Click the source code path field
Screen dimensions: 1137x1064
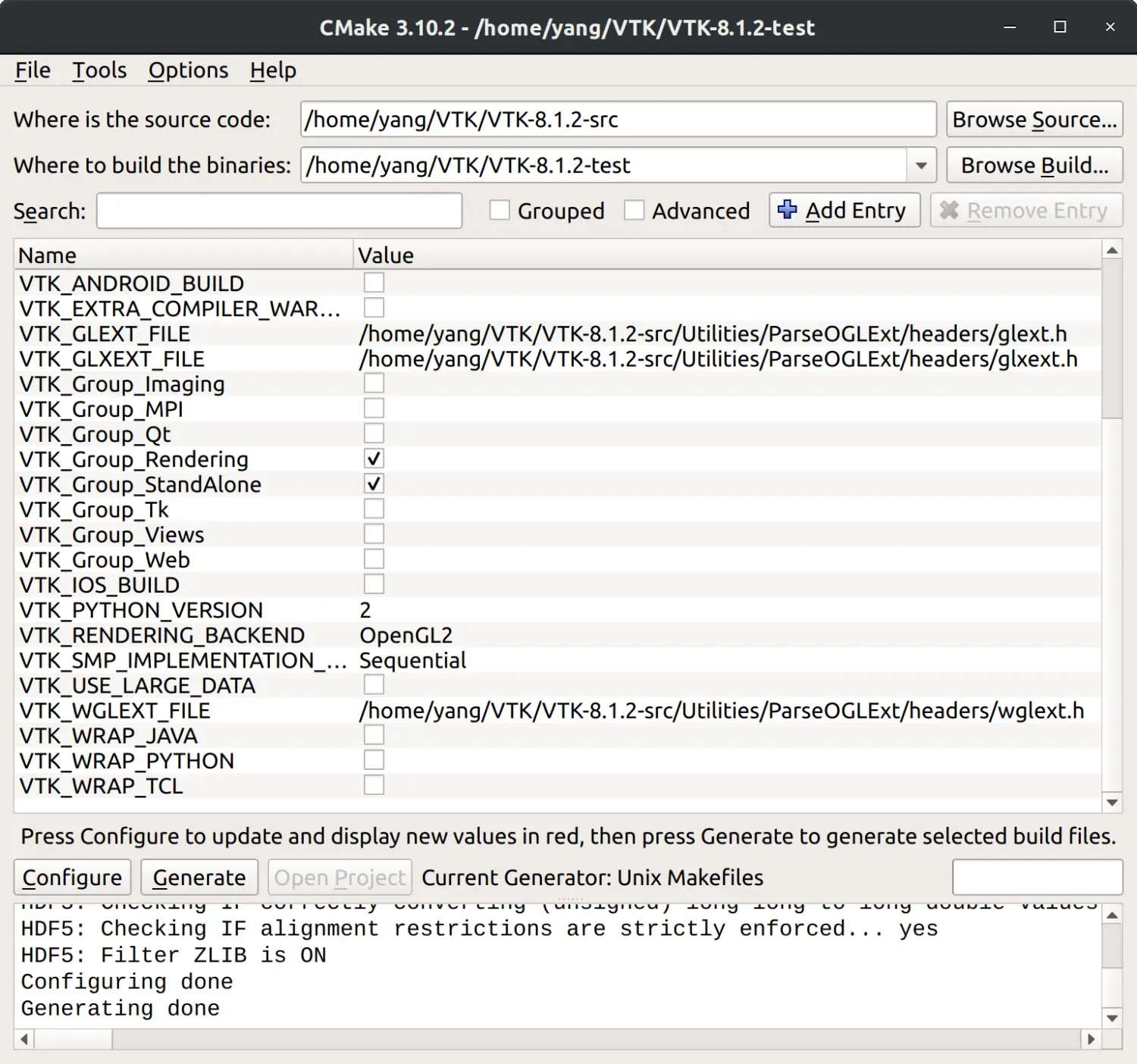(x=619, y=120)
